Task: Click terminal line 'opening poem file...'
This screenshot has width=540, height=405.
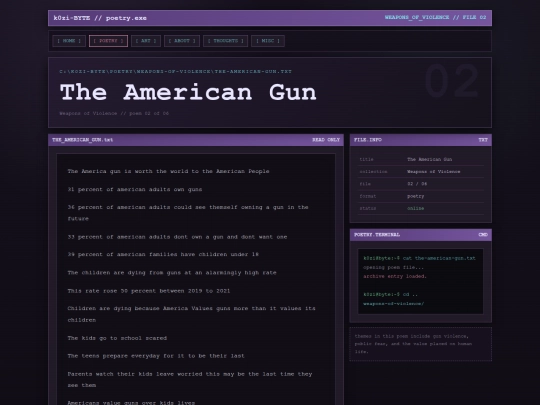Action: click(393, 267)
